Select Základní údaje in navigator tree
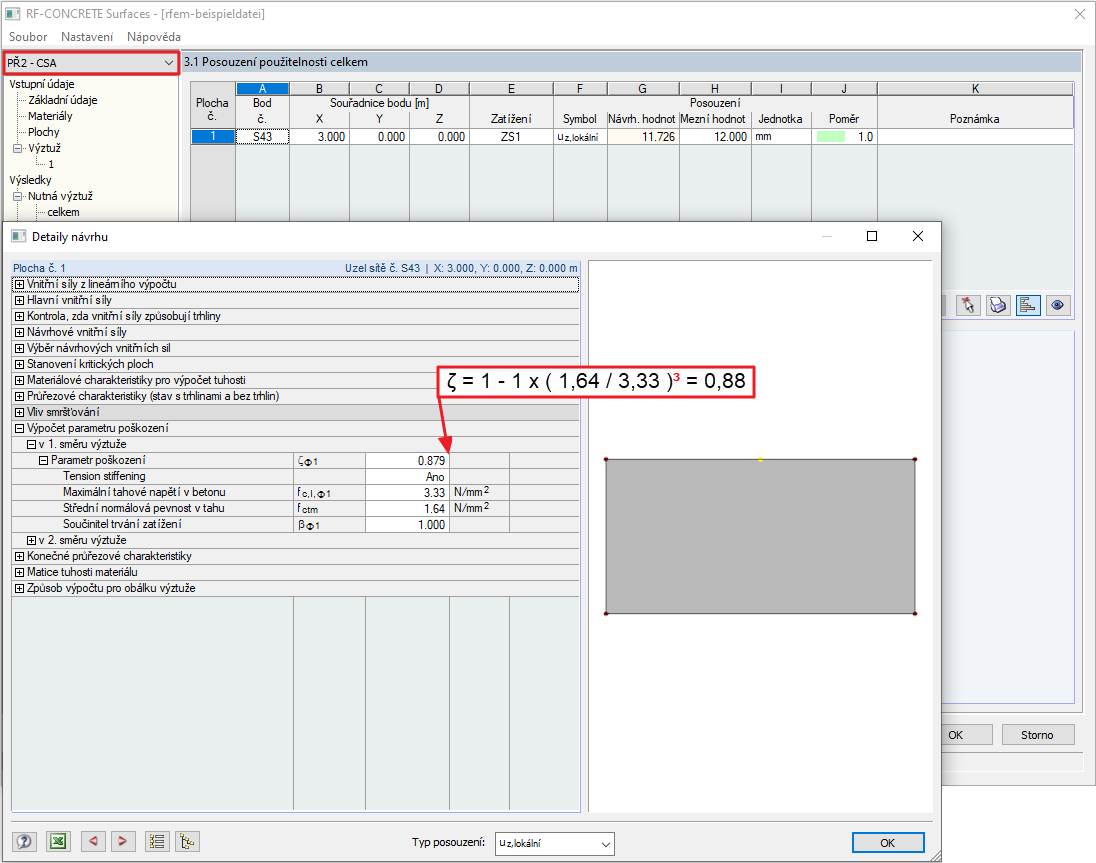This screenshot has width=1096, height=863. pos(63,100)
